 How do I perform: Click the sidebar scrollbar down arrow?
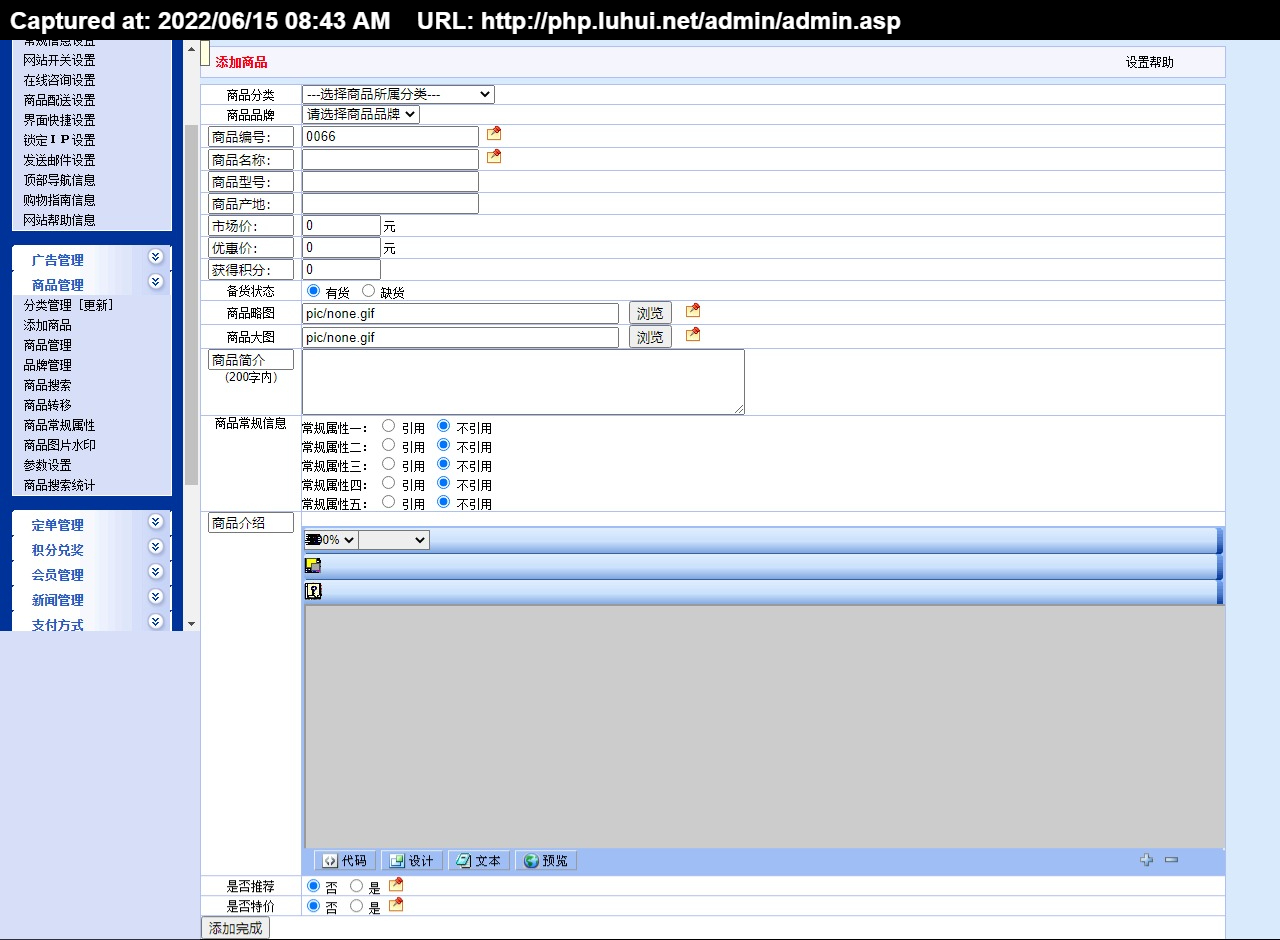click(x=192, y=624)
